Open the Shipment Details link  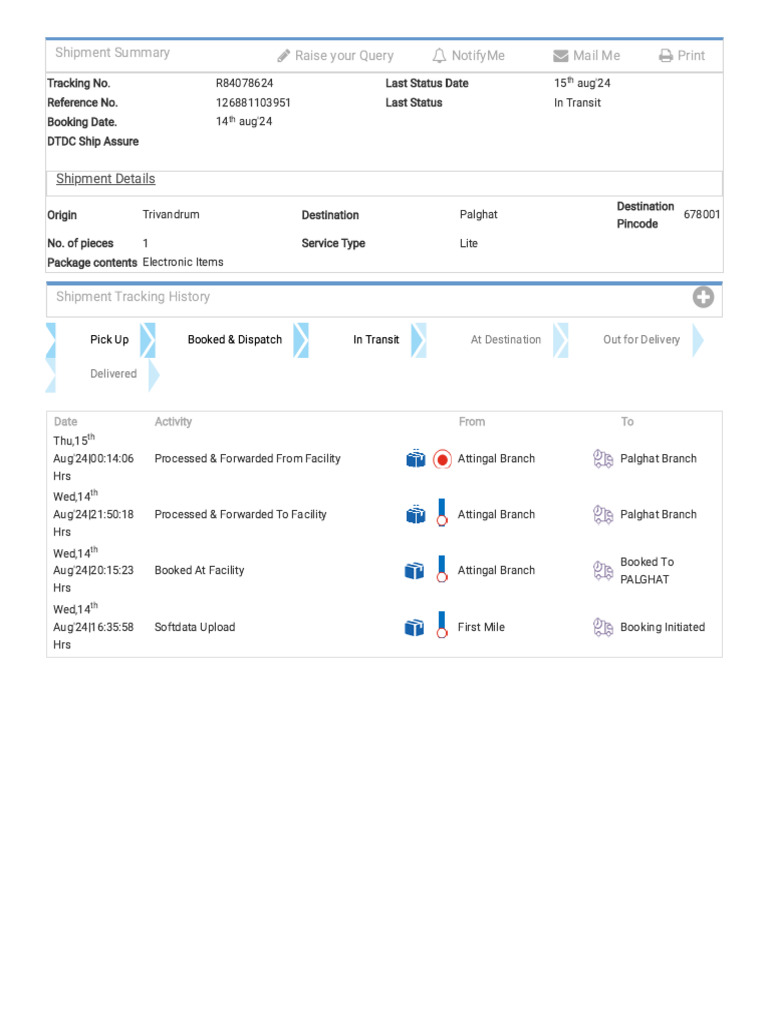pos(105,179)
